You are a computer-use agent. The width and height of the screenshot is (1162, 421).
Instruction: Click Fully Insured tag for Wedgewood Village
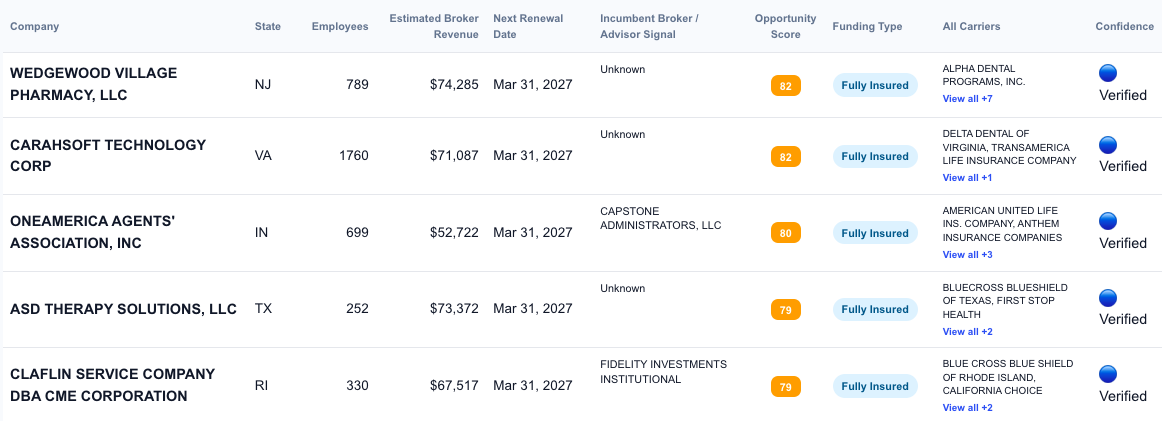[x=875, y=86]
